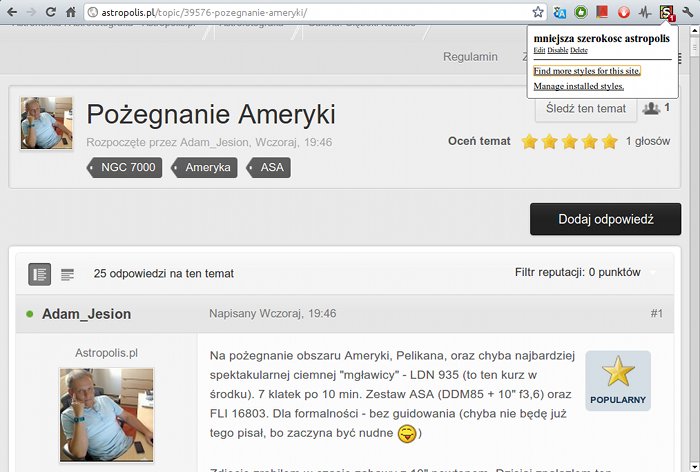Image resolution: width=700 pixels, height=472 pixels.
Task: Open the red round extension icon
Action: (624, 12)
